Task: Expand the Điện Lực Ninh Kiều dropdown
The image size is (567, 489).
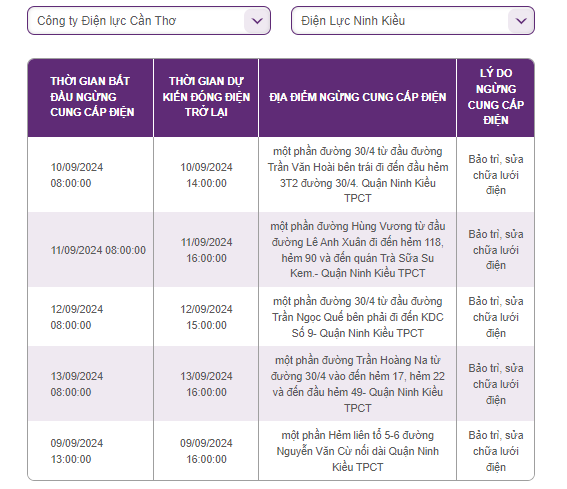Action: pos(413,21)
